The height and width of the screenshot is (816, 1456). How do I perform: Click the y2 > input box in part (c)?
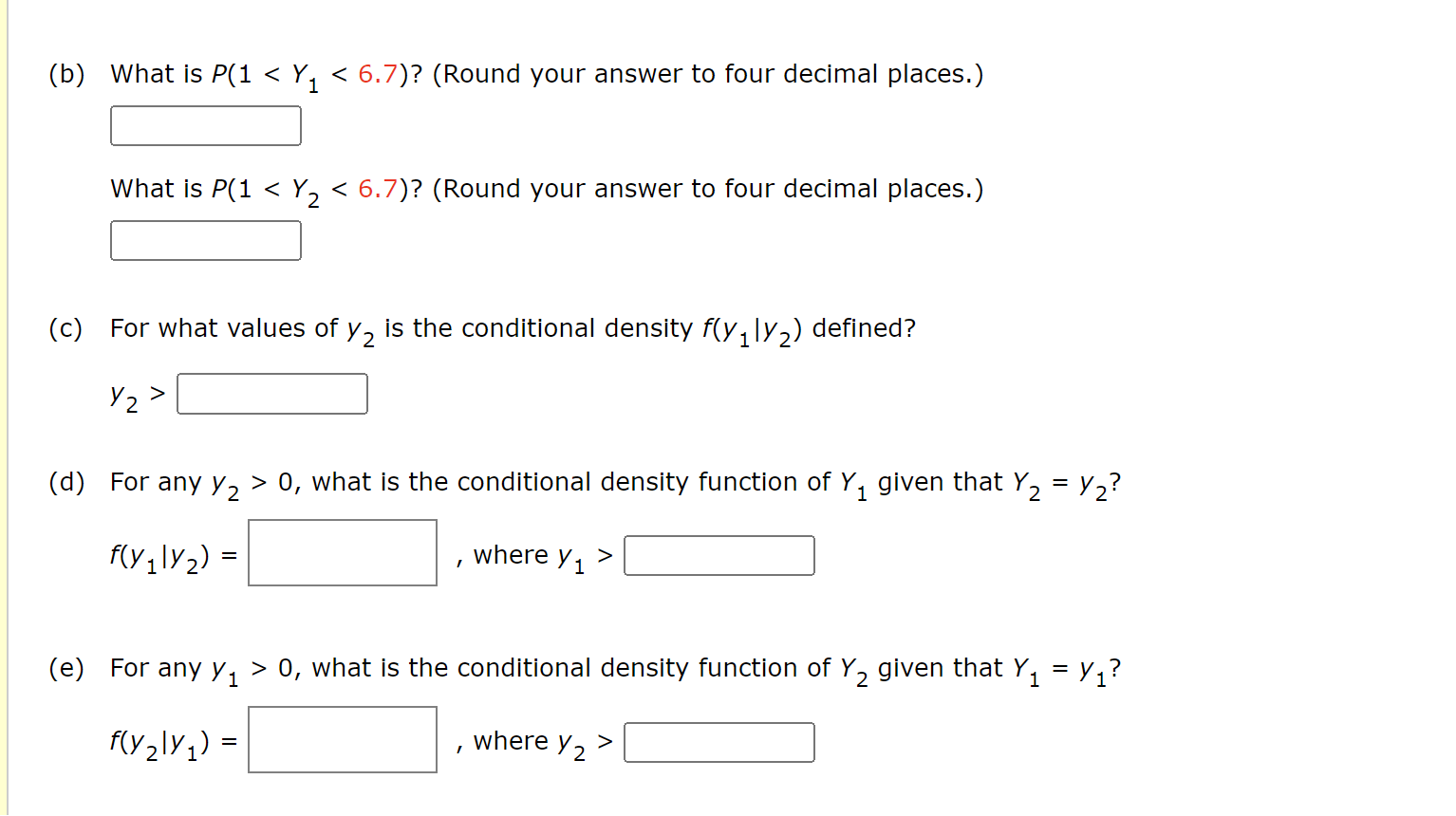pyautogui.click(x=271, y=393)
